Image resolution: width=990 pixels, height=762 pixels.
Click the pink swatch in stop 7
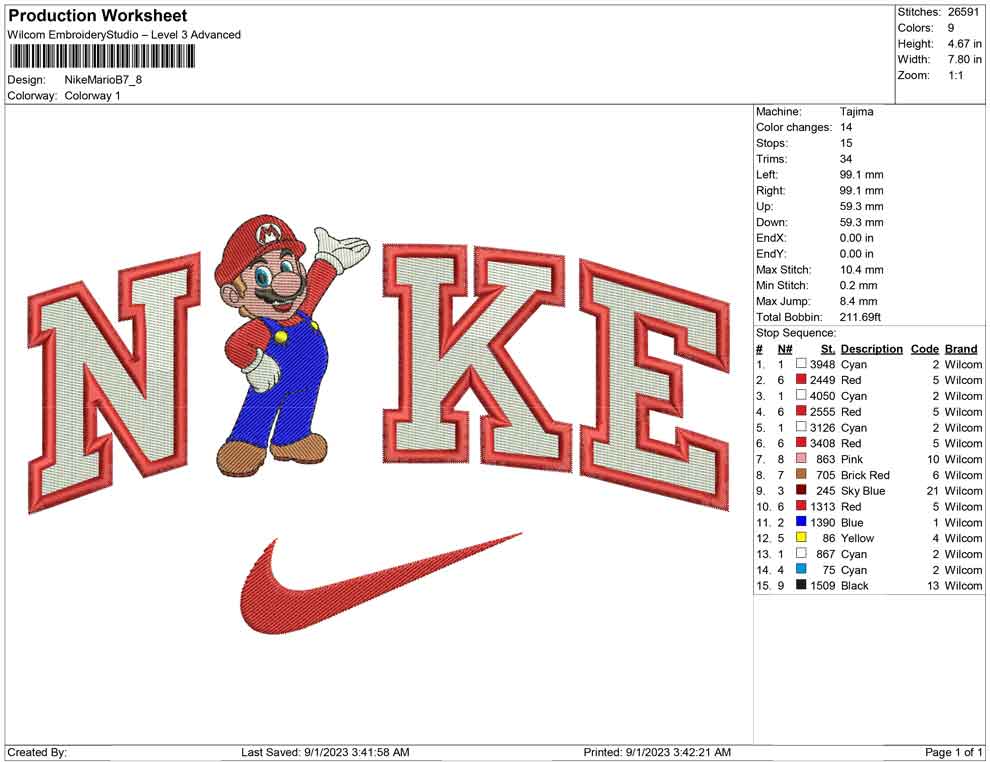(801, 458)
